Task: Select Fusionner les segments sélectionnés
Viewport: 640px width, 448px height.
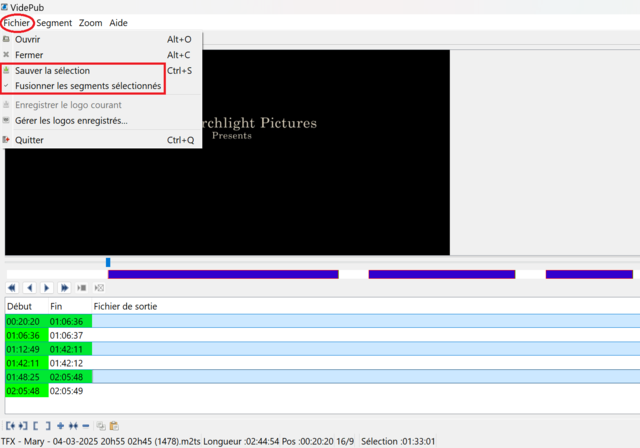Action: [x=101, y=86]
